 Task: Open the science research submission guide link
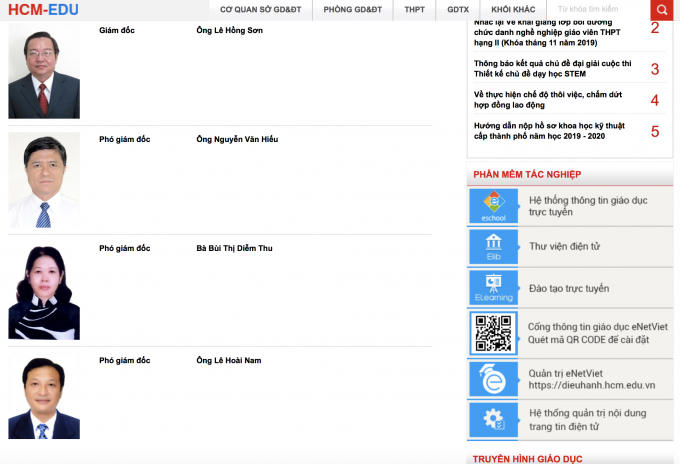point(549,130)
